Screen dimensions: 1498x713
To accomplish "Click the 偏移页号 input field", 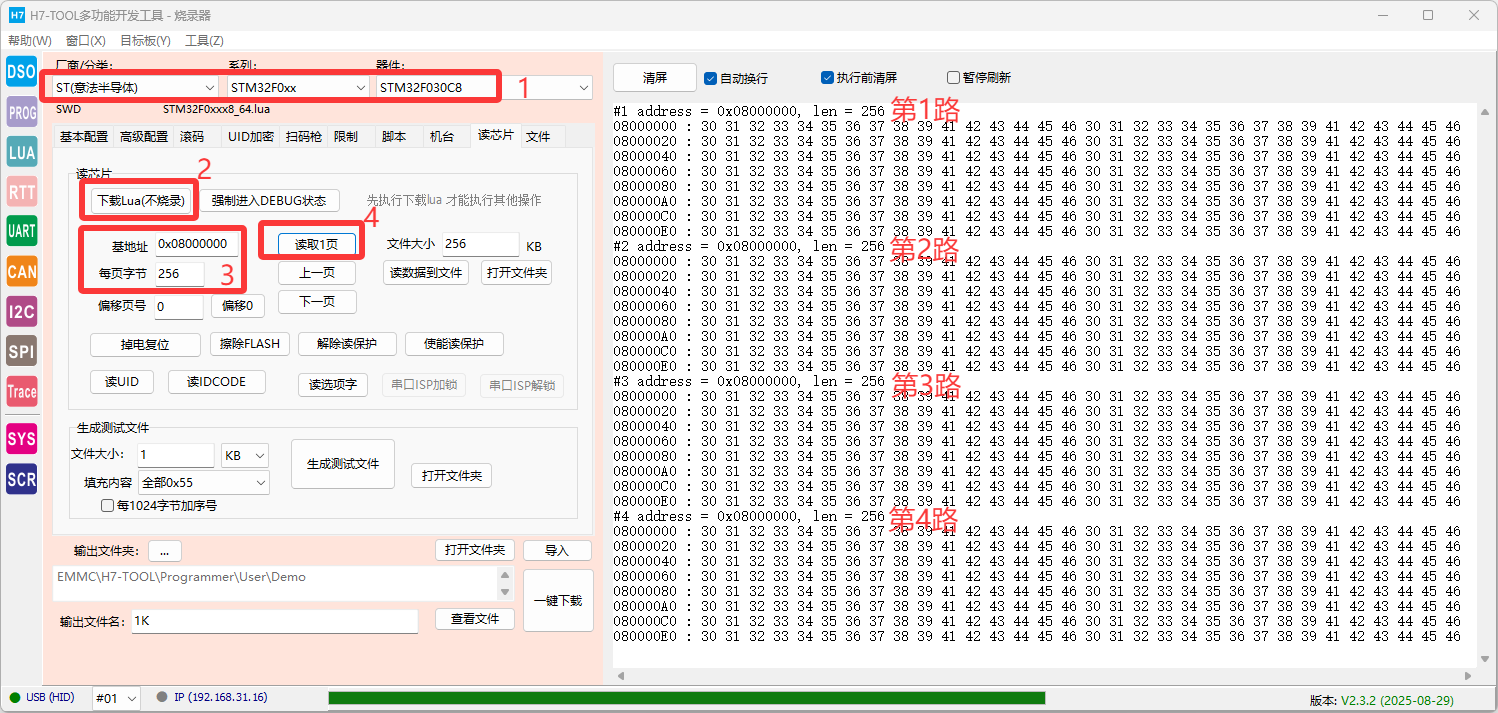I will [x=178, y=306].
